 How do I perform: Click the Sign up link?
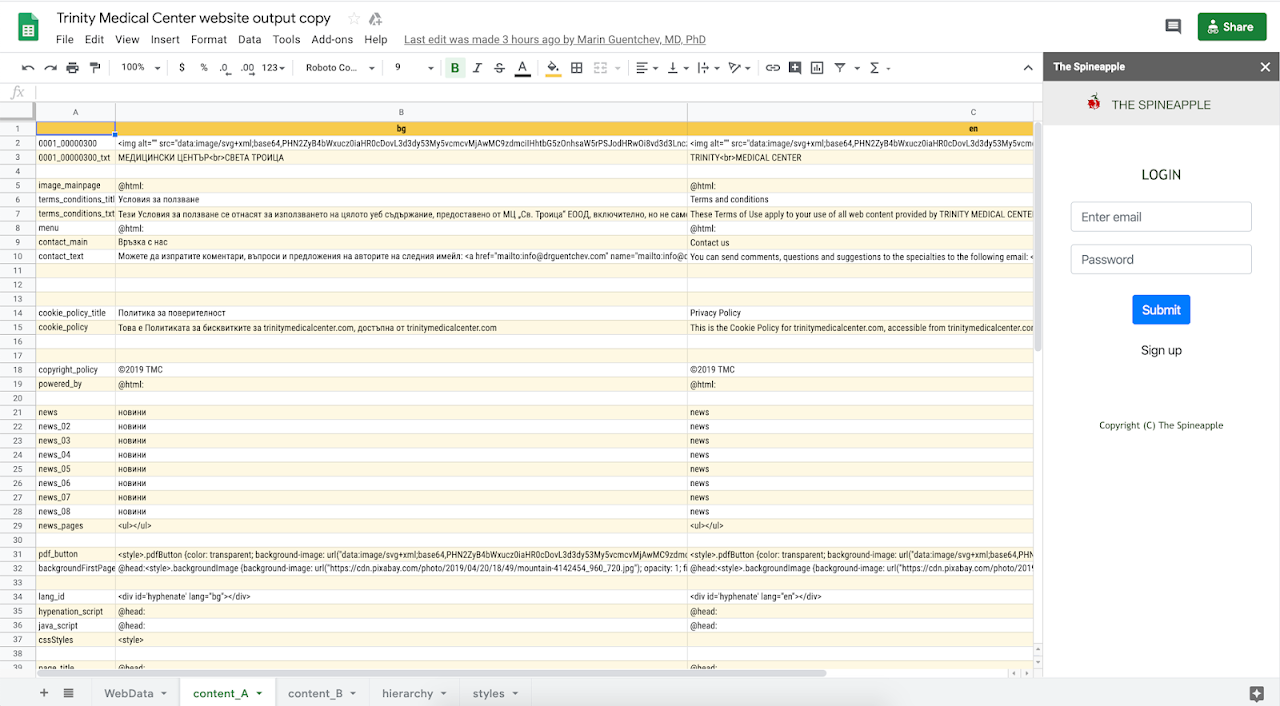[x=1161, y=350]
